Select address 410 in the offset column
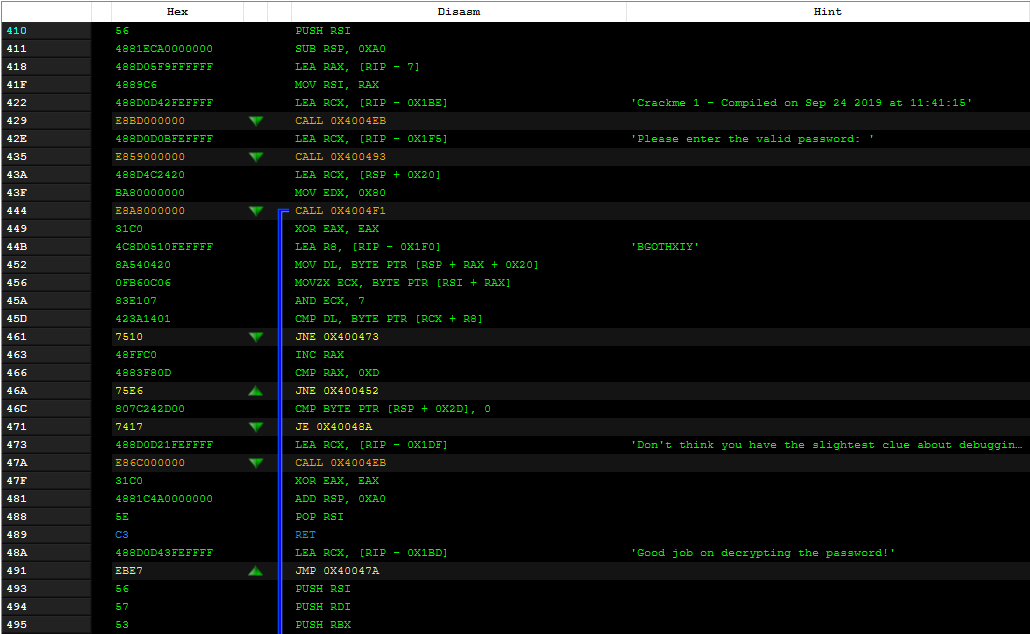1030x634 pixels. [16, 31]
